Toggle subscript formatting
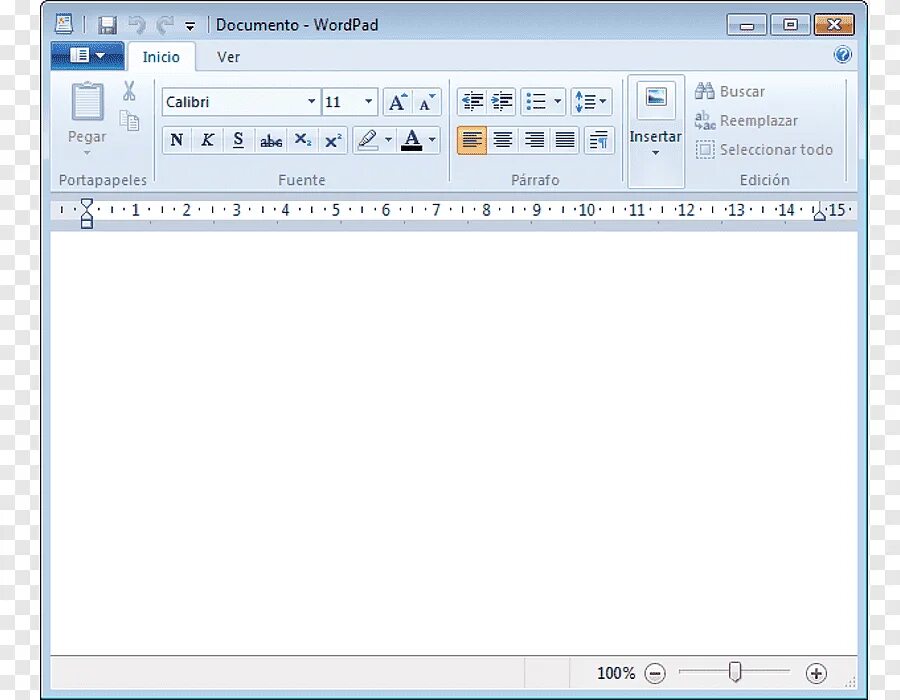This screenshot has width=900, height=700. click(302, 140)
